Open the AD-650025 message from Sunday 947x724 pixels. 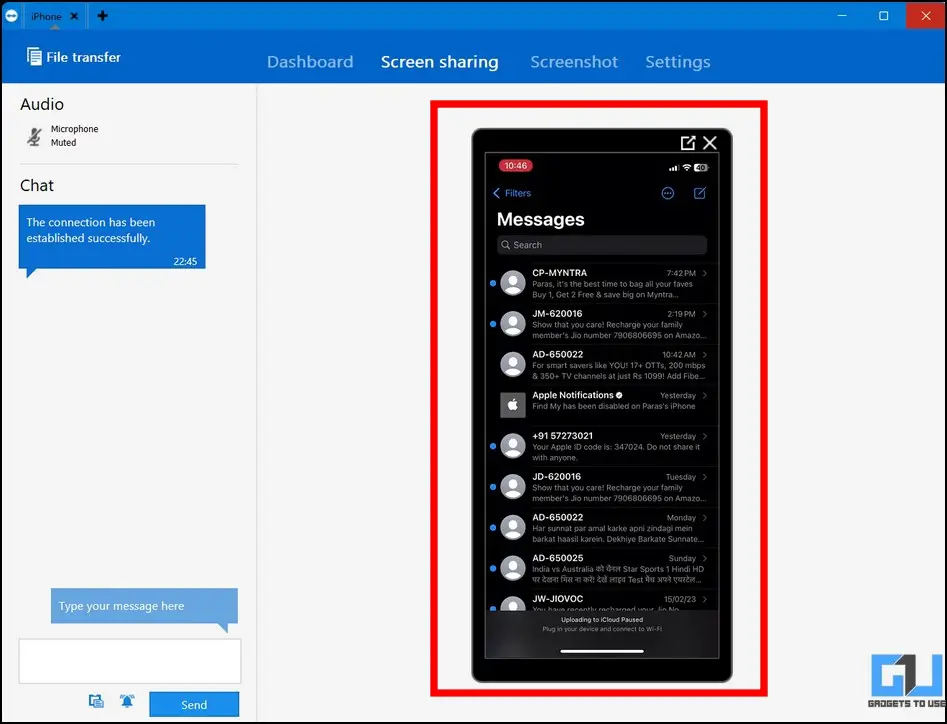pyautogui.click(x=602, y=568)
